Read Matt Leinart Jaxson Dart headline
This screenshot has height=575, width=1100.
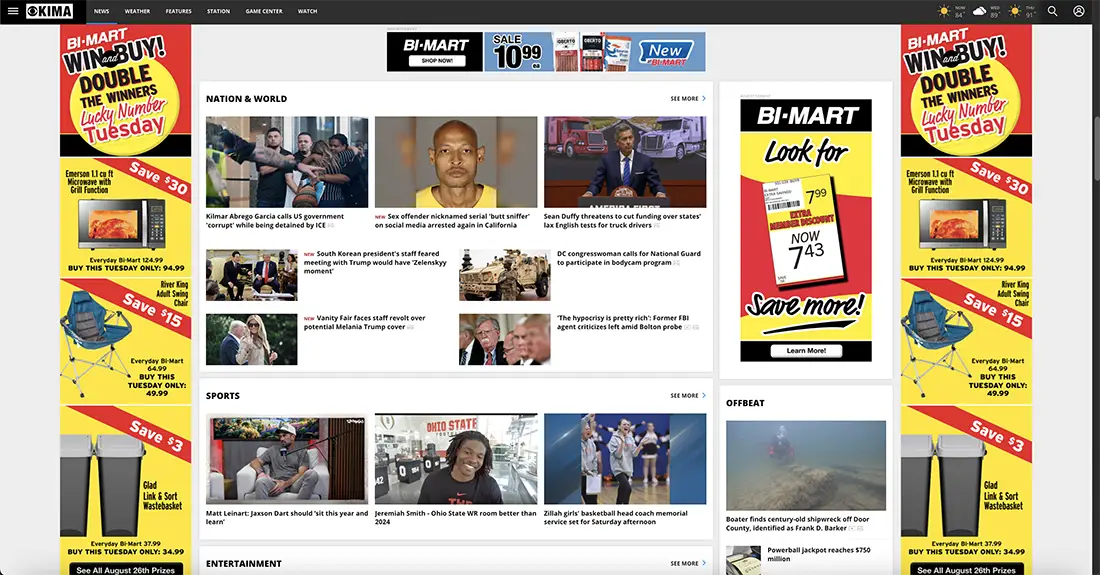[287, 518]
